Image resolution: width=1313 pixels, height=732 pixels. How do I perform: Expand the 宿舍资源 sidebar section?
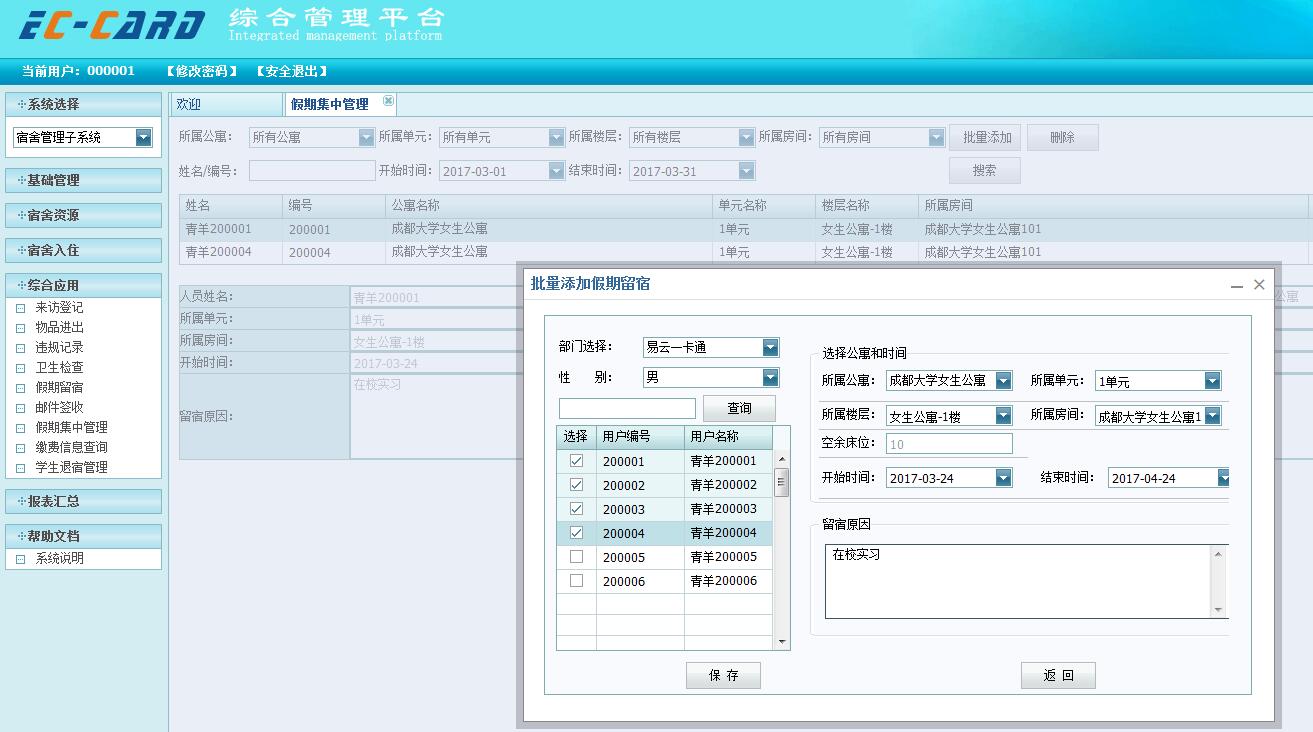83,215
